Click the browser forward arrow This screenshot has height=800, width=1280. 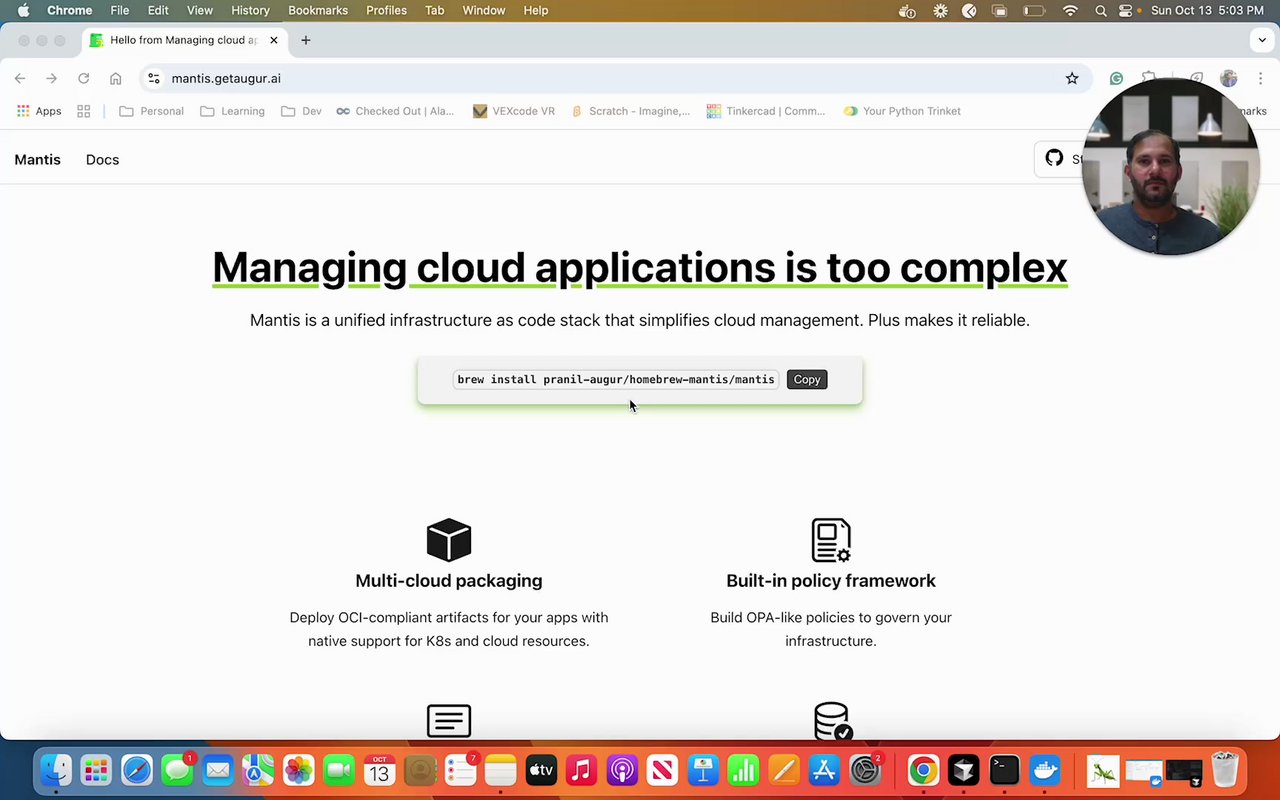(52, 78)
